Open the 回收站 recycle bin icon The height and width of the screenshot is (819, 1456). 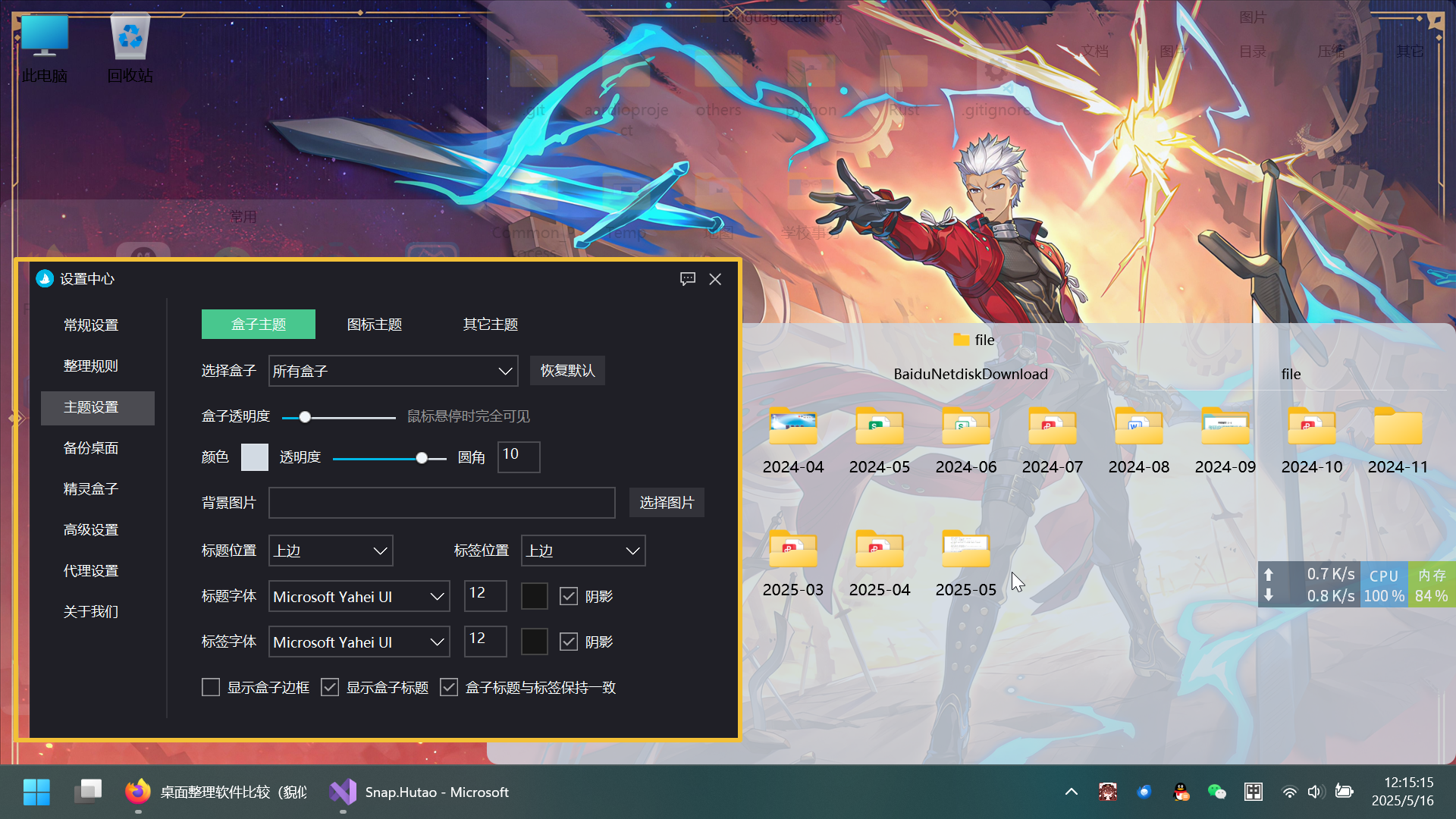(130, 49)
